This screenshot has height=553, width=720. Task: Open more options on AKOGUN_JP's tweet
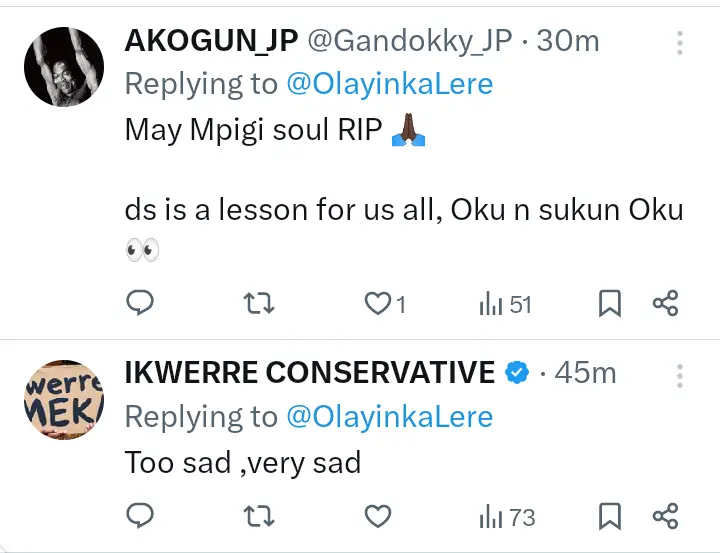pyautogui.click(x=680, y=42)
